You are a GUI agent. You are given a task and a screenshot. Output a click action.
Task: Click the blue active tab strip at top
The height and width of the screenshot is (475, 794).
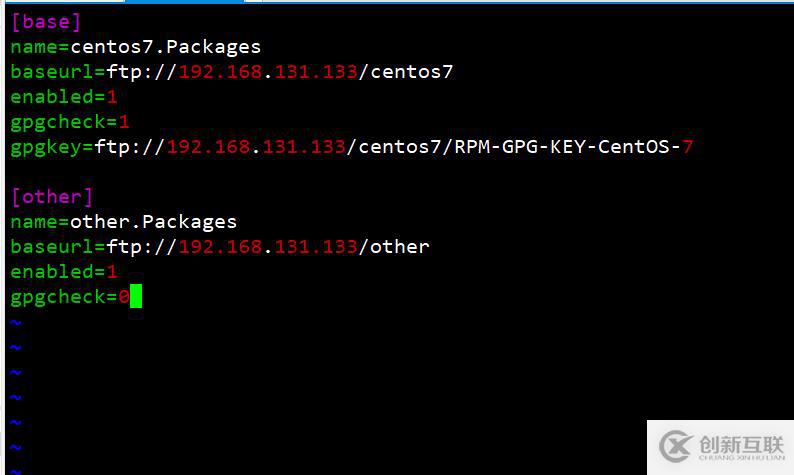point(184,2)
